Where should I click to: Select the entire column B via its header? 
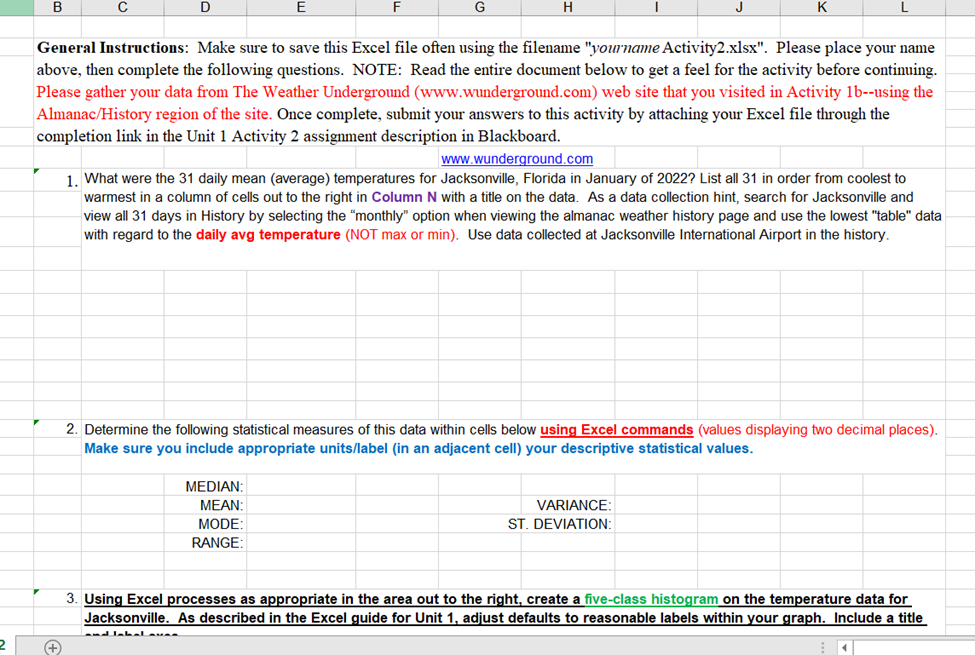57,8
